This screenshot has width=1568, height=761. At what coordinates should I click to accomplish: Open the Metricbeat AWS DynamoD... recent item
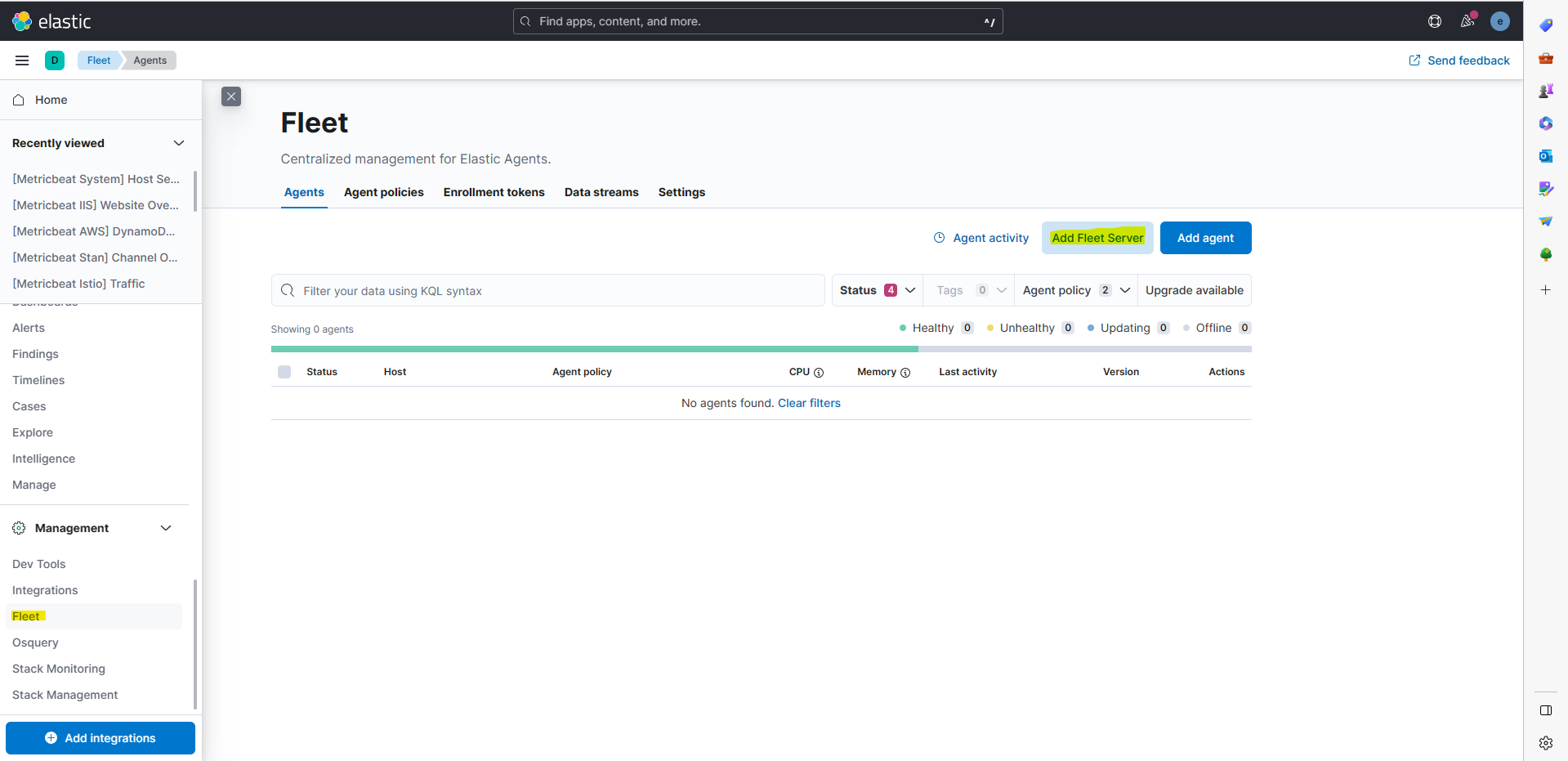(x=94, y=231)
